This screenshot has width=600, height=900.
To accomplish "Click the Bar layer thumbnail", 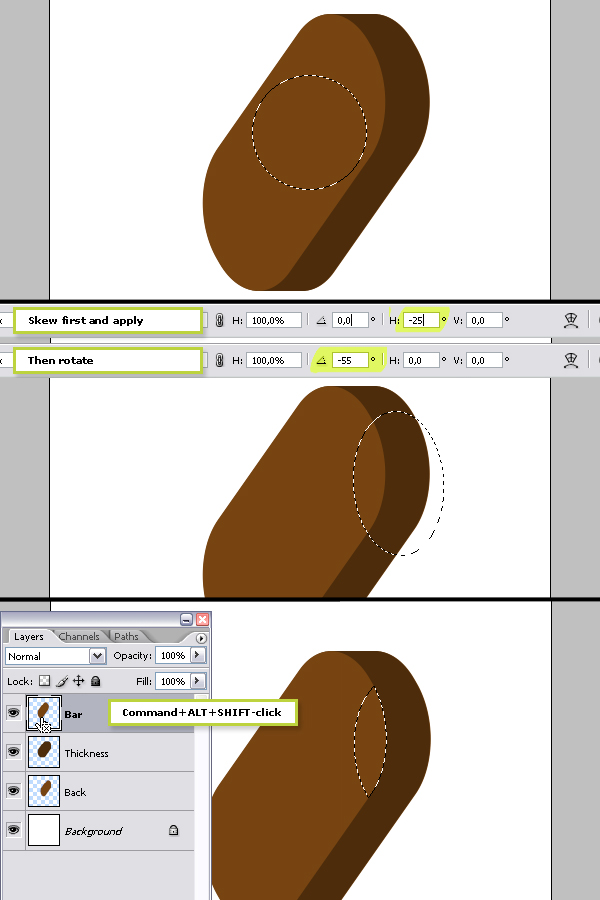I will coord(44,713).
